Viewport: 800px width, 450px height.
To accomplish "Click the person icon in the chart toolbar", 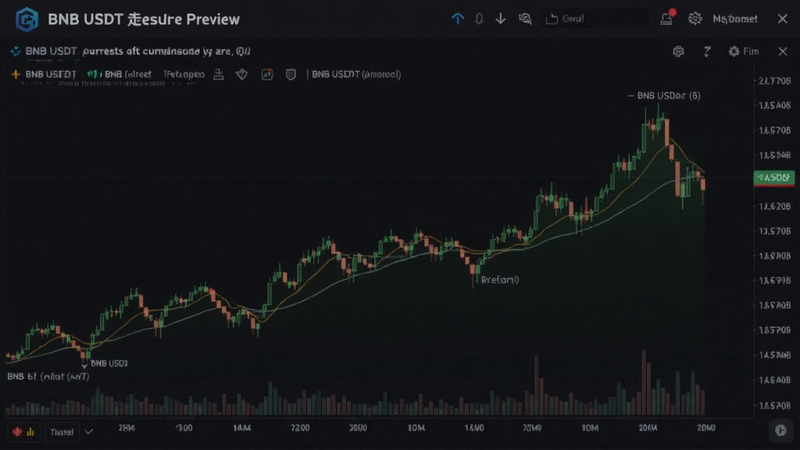I will [218, 74].
